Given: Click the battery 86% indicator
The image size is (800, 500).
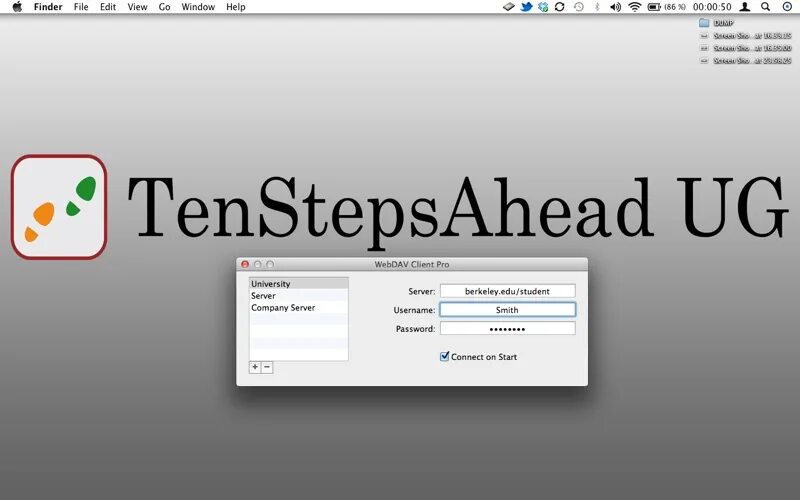Looking at the screenshot, I should [x=666, y=7].
